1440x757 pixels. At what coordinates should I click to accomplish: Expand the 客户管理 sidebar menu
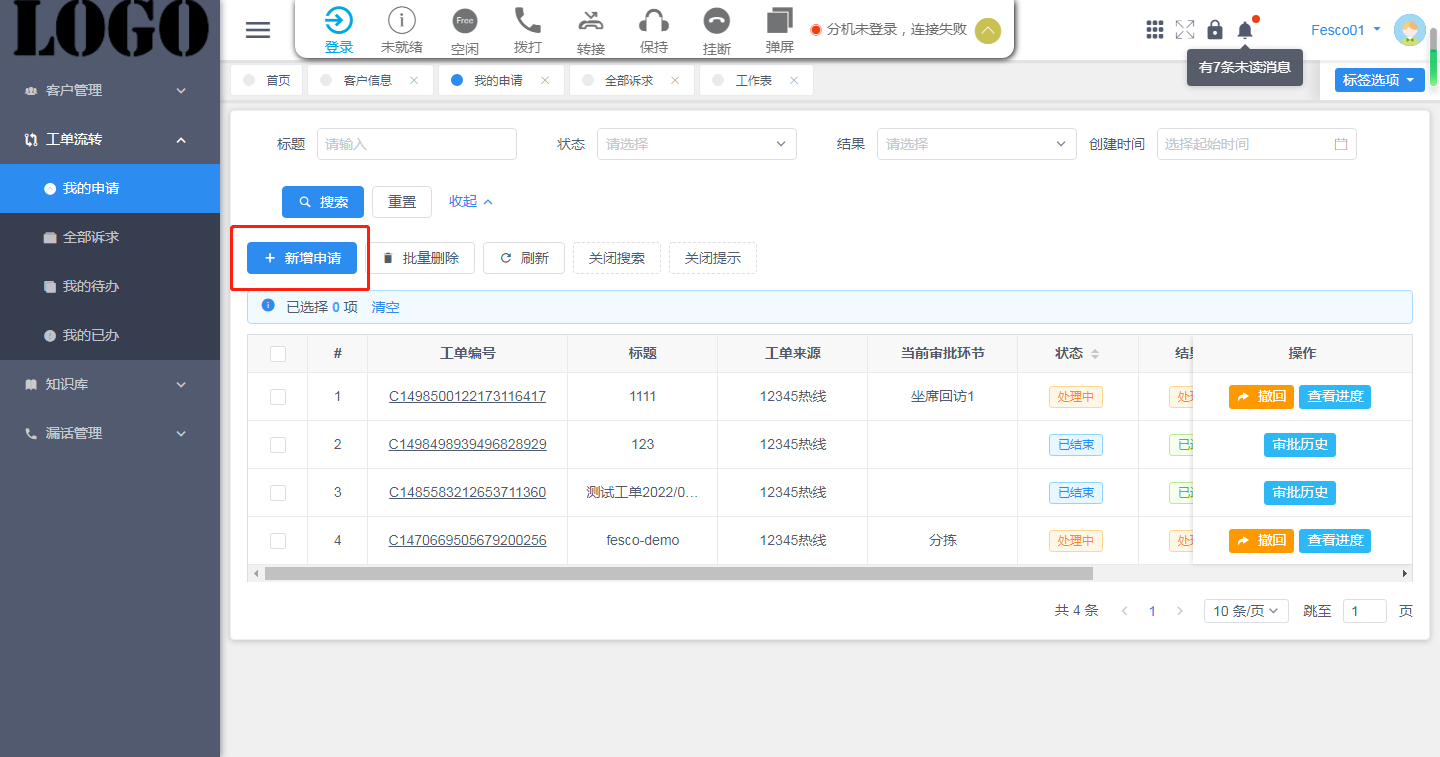pos(110,90)
